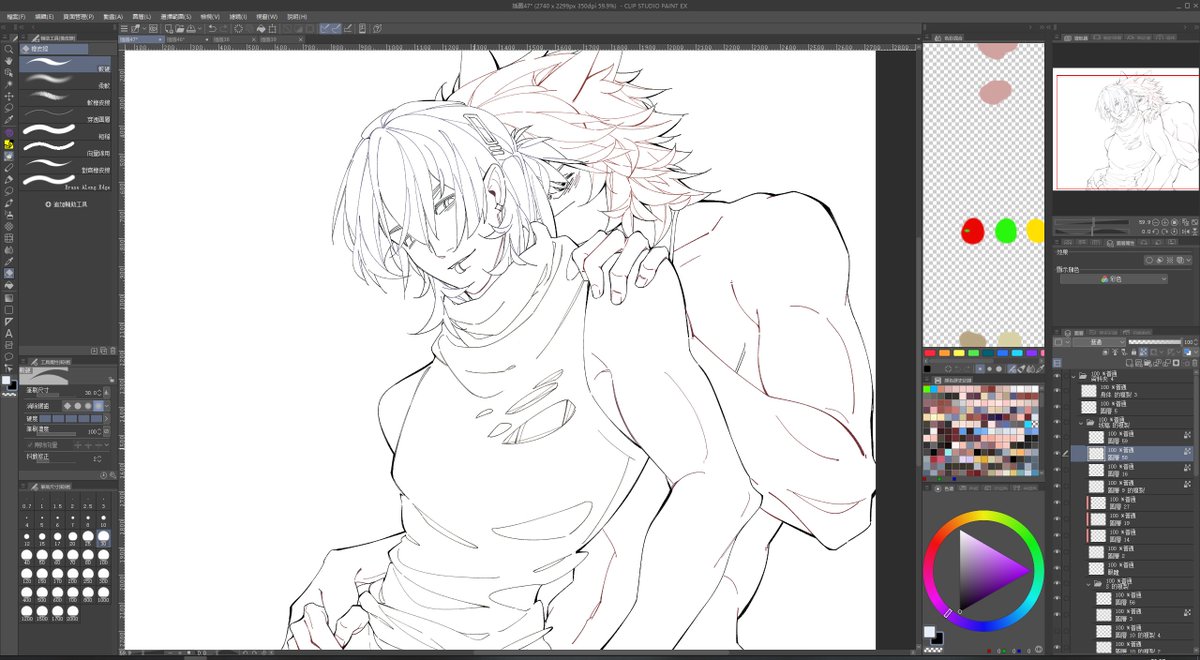Screen dimensions: 1200x660
Task: Select the Eraser tool icon
Action: tap(9, 180)
